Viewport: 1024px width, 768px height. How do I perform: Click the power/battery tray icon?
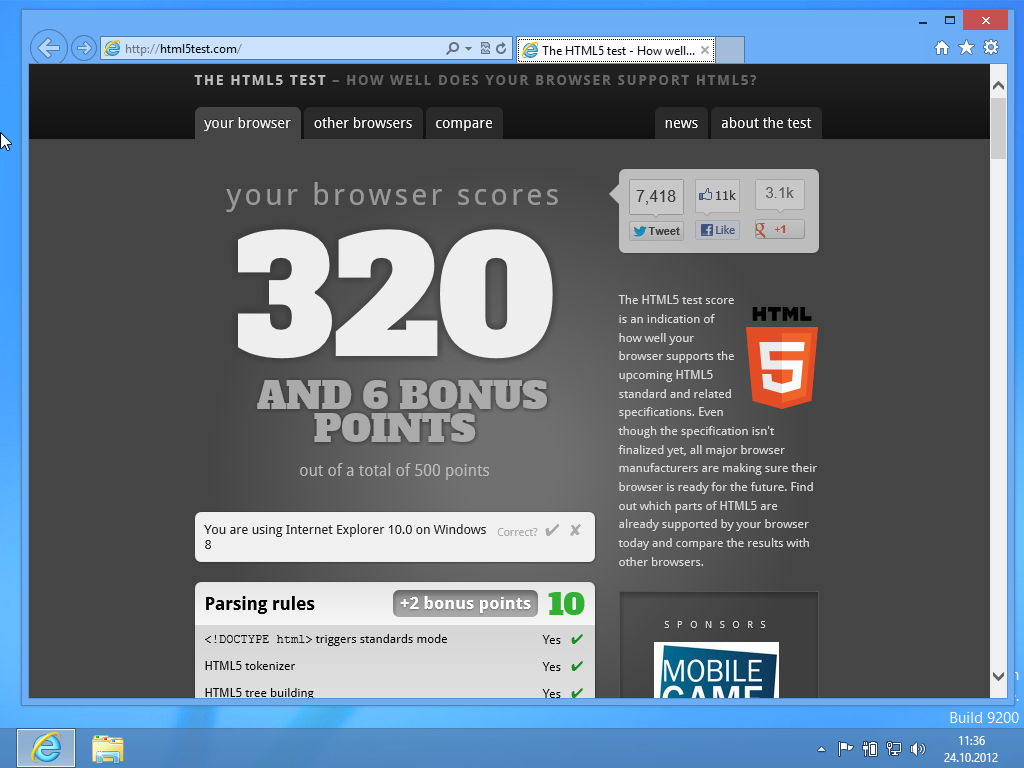tap(869, 748)
